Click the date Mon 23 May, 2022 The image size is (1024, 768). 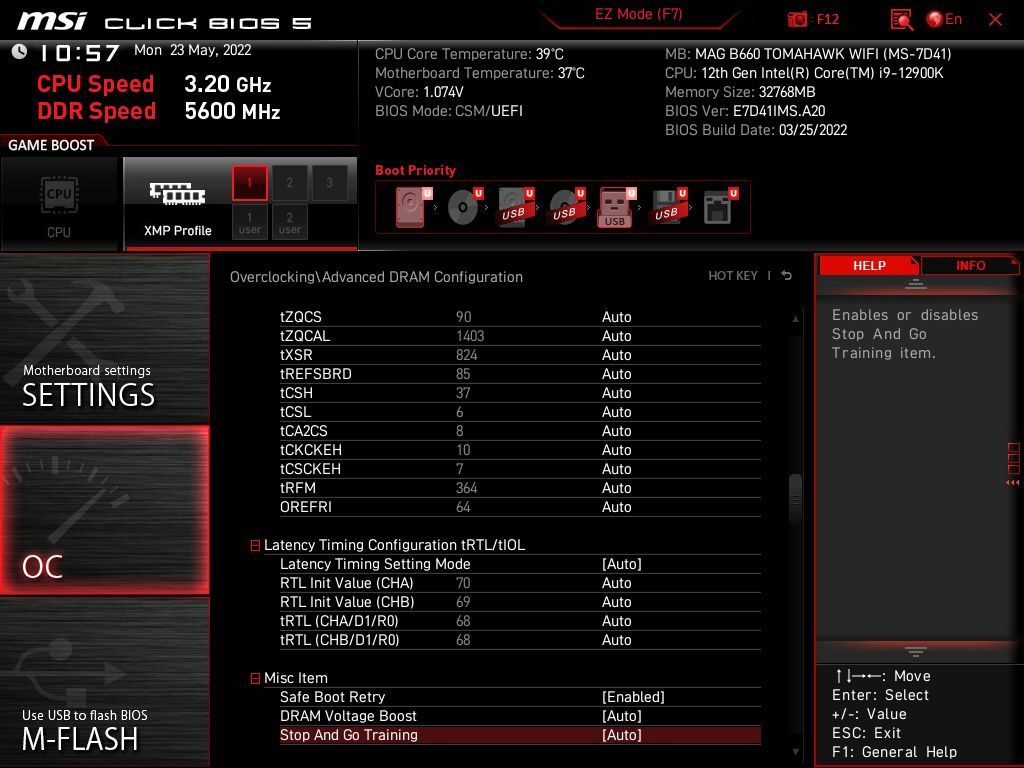(193, 50)
